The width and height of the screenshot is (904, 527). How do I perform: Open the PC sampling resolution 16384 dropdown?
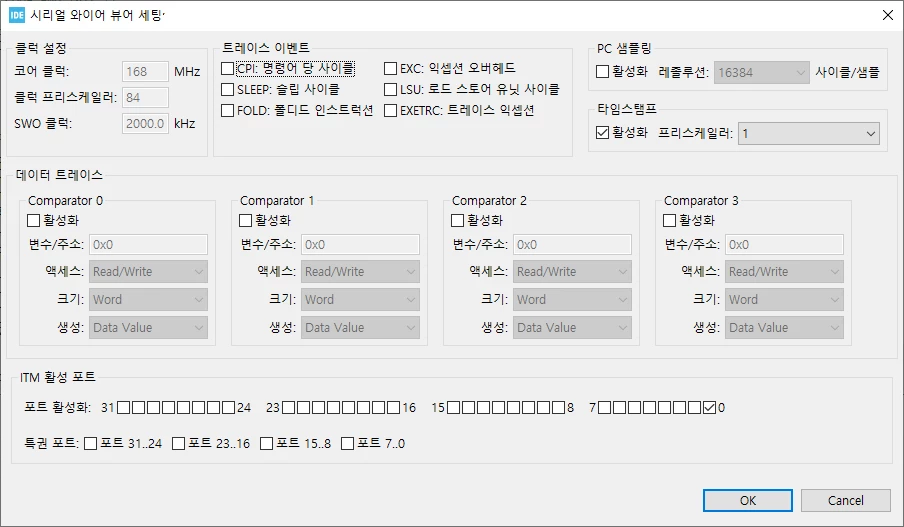[x=762, y=73]
